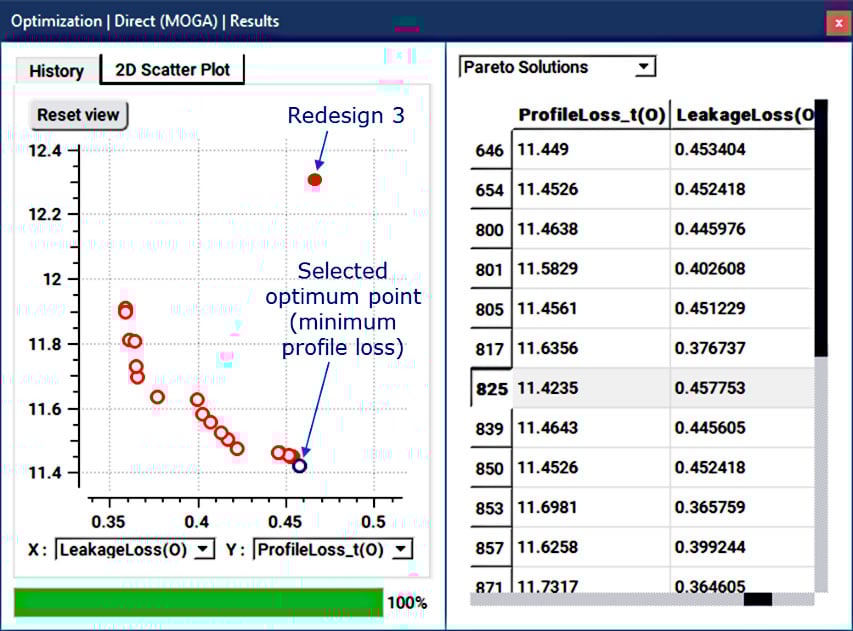Select row 825 in the table
This screenshot has height=631, width=853.
[x=490, y=390]
